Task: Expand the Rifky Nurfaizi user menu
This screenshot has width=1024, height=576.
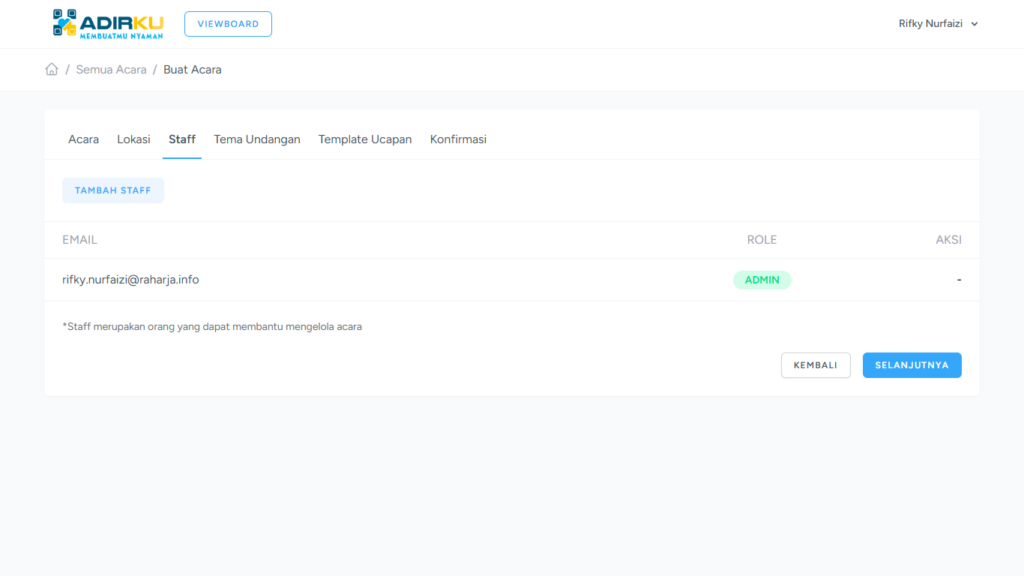Action: coord(937,24)
